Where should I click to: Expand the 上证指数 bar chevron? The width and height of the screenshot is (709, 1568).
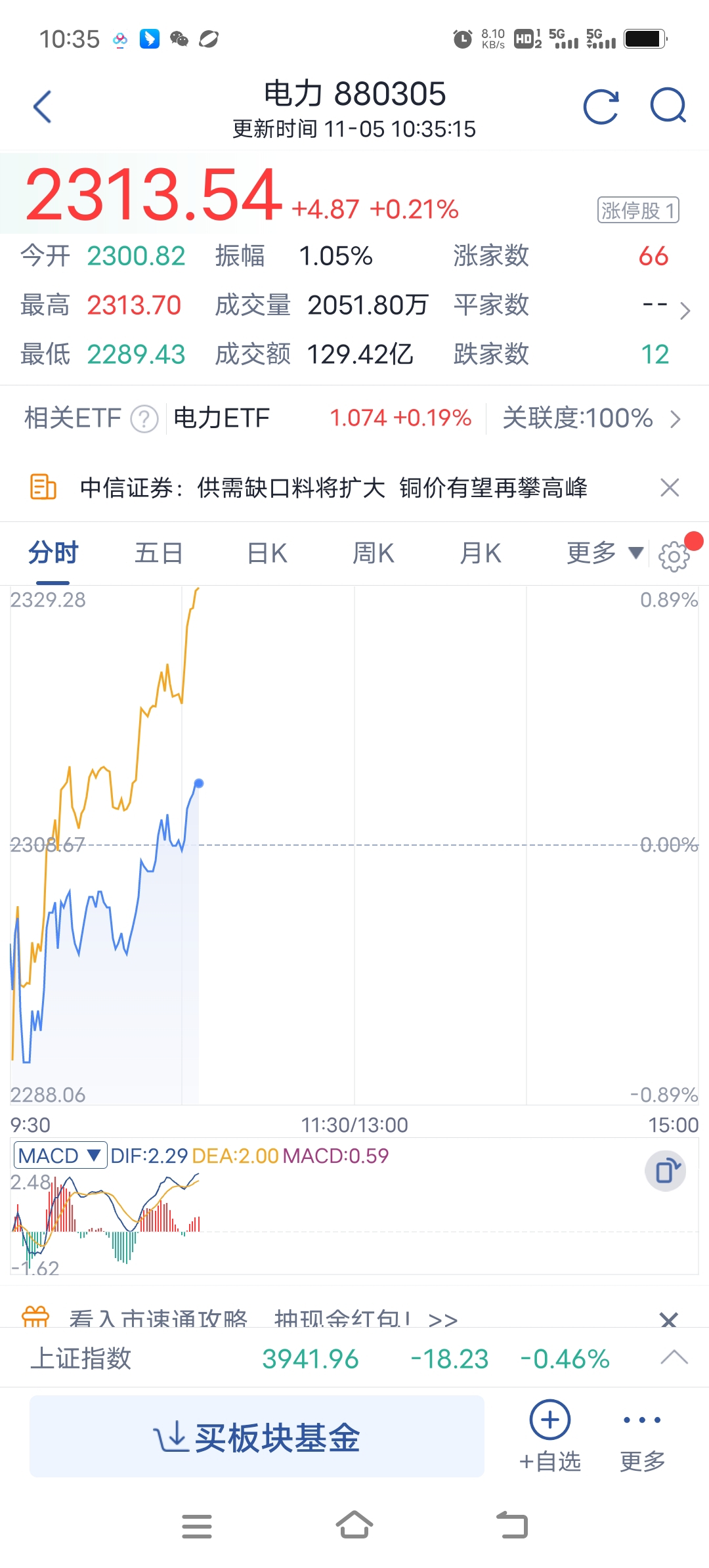[x=674, y=1358]
